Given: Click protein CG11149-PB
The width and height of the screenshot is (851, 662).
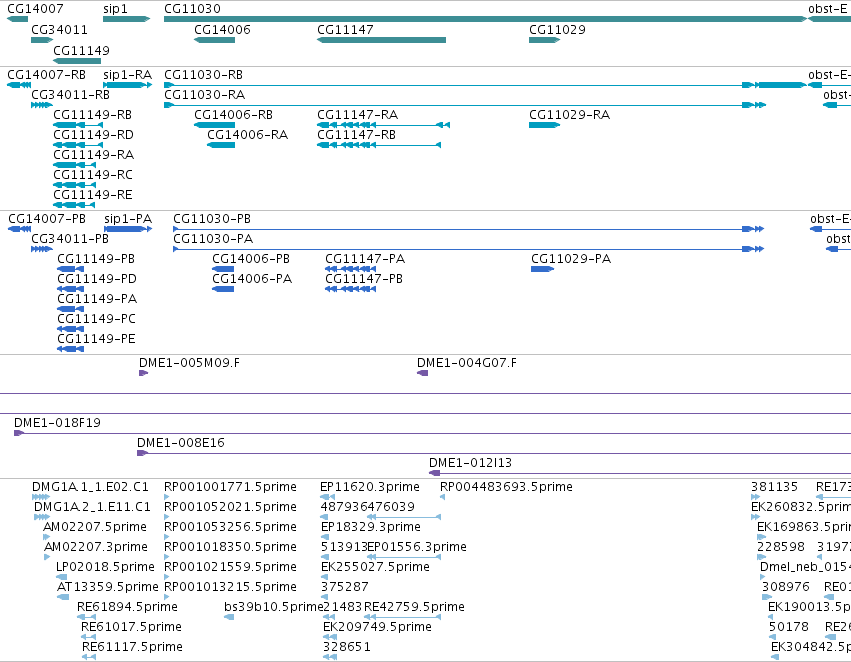Looking at the screenshot, I should (x=96, y=259).
